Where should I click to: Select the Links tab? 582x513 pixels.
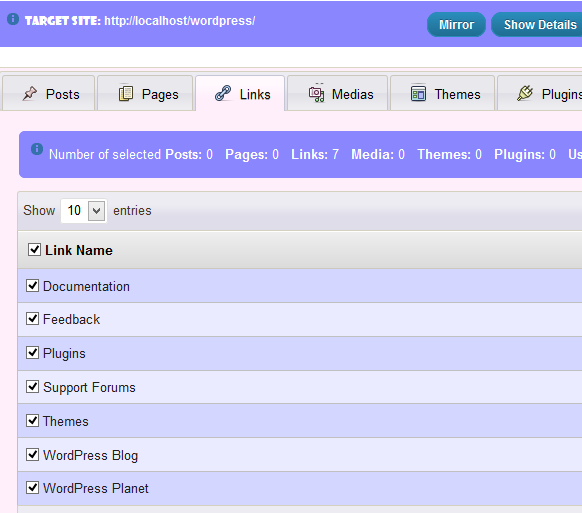pos(240,93)
